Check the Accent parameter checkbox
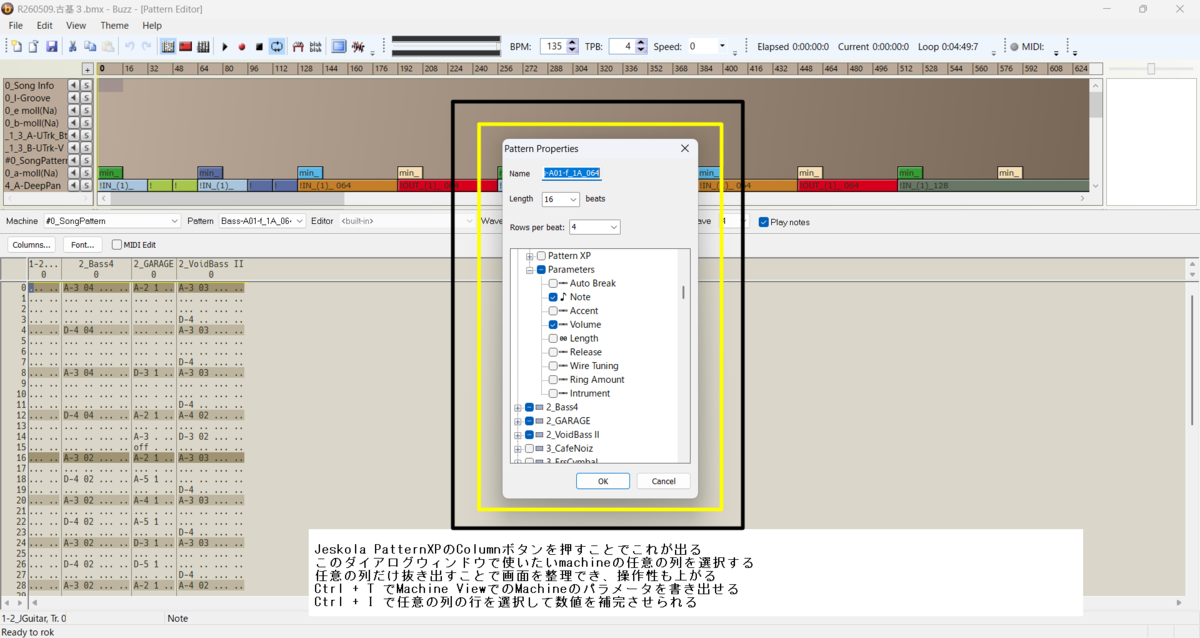 553,311
